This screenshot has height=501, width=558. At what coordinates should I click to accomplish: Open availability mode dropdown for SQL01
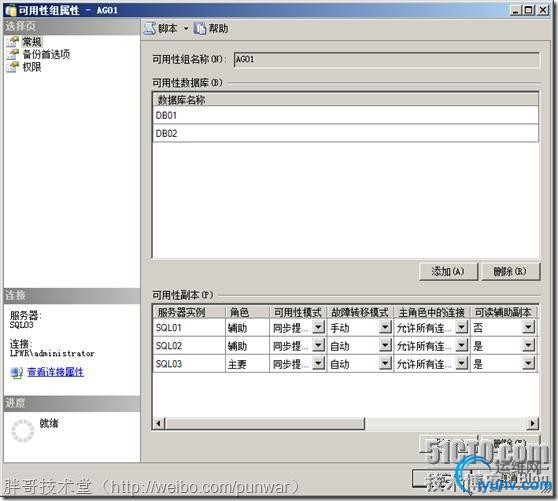[x=319, y=327]
